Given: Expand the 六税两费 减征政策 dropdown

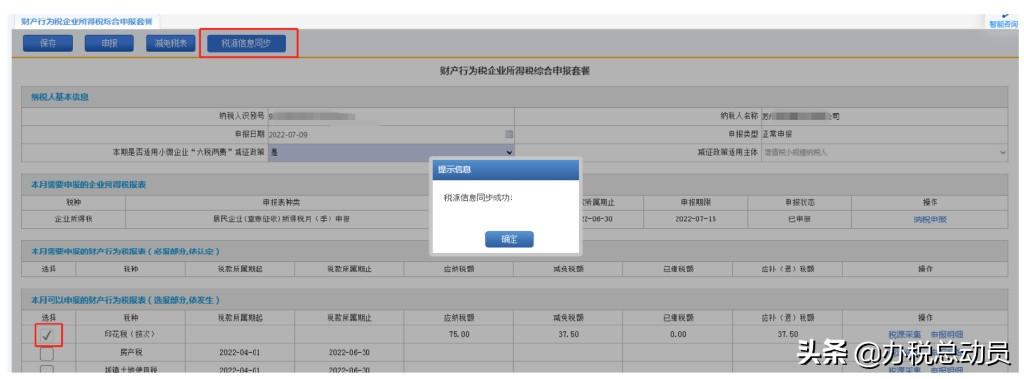Looking at the screenshot, I should tap(391, 152).
